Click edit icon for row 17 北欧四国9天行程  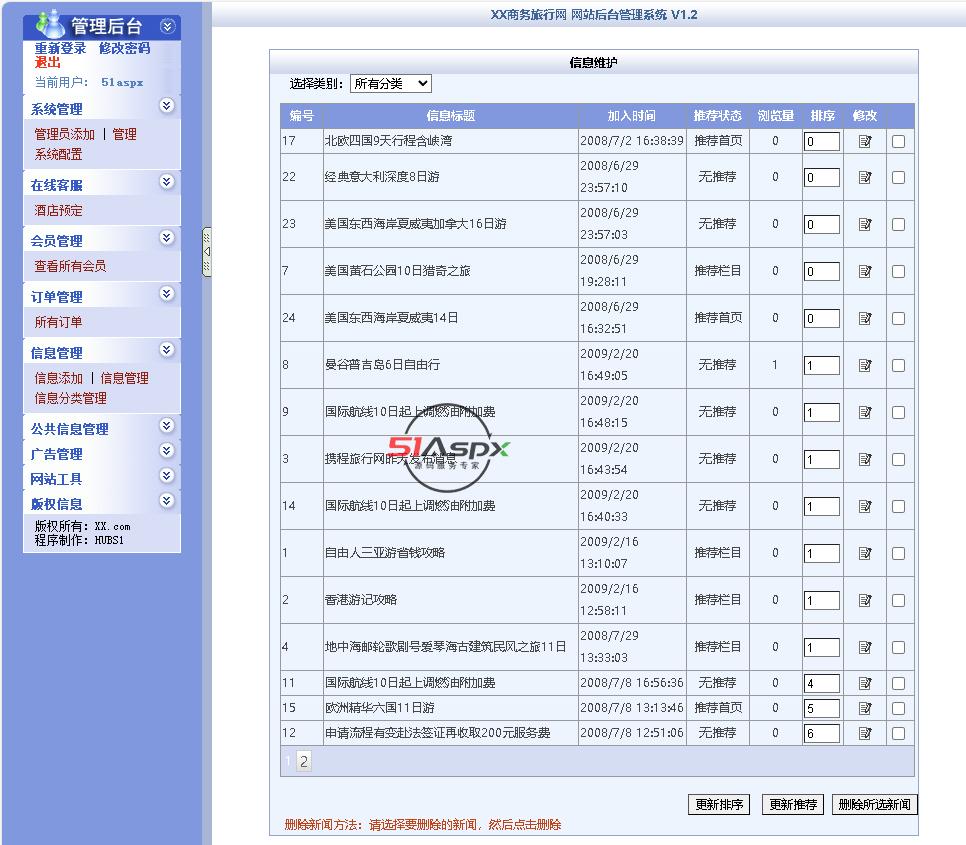click(865, 142)
